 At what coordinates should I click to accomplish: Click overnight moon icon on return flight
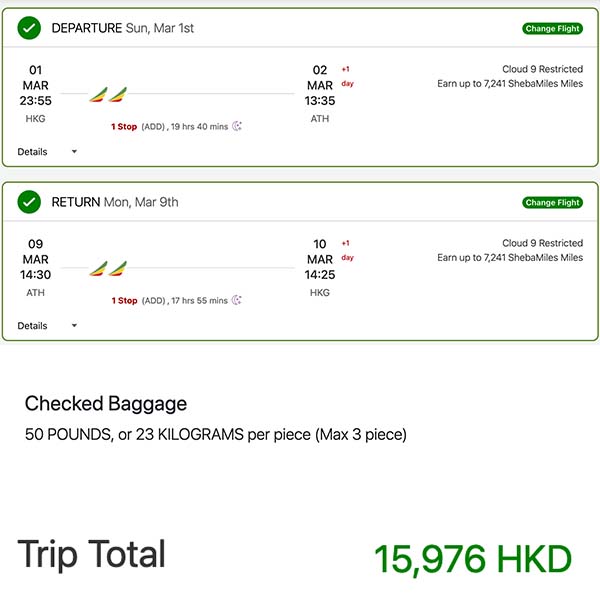pos(237,300)
